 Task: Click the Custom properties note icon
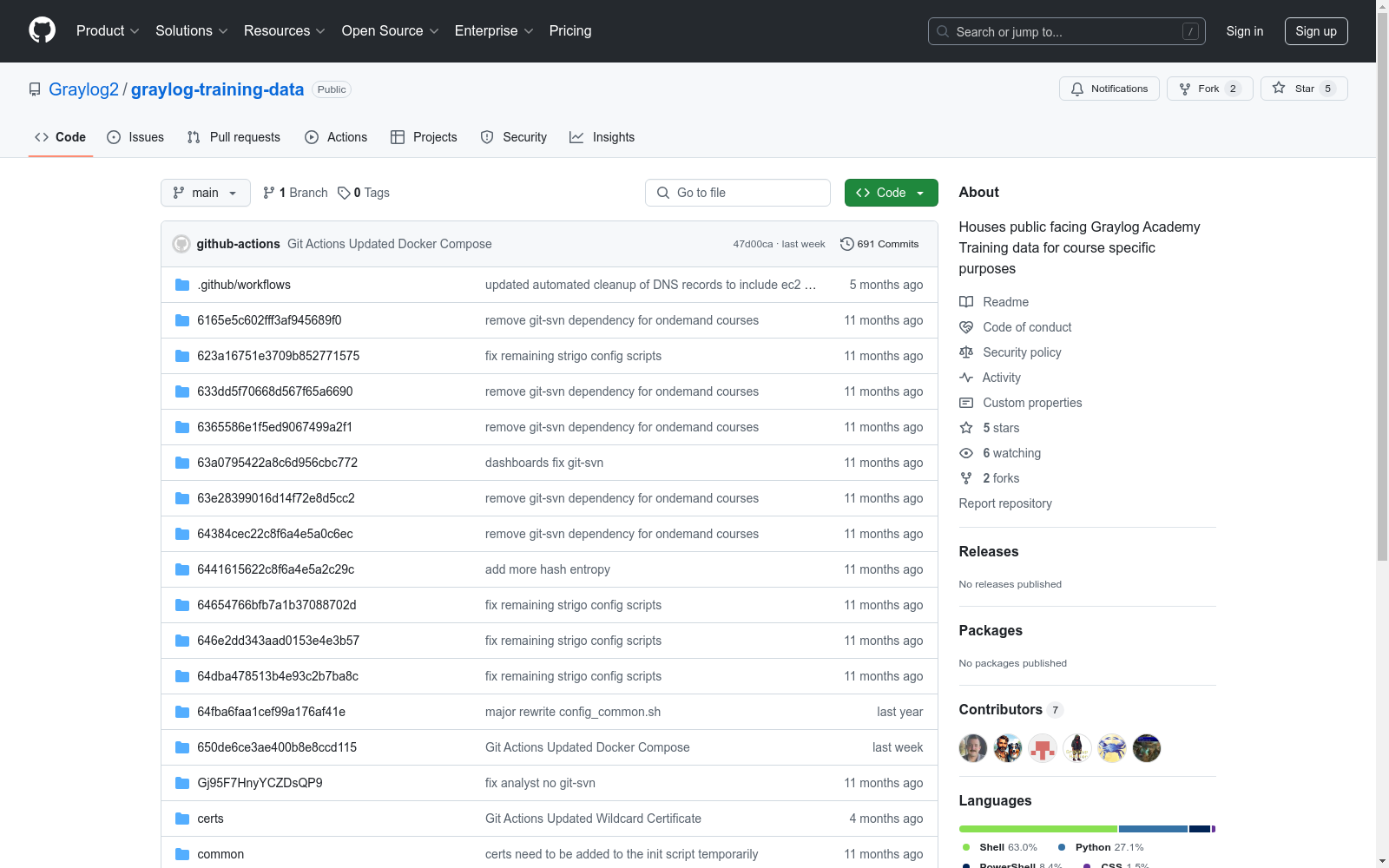click(966, 403)
